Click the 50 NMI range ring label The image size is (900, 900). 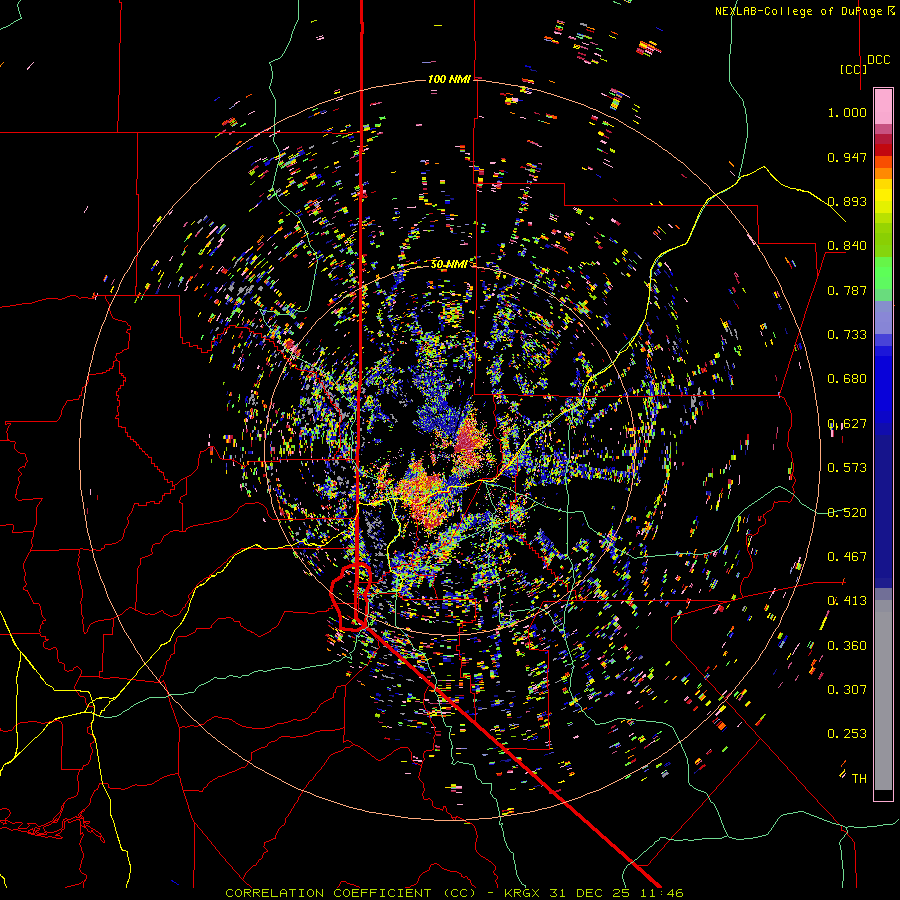click(449, 264)
